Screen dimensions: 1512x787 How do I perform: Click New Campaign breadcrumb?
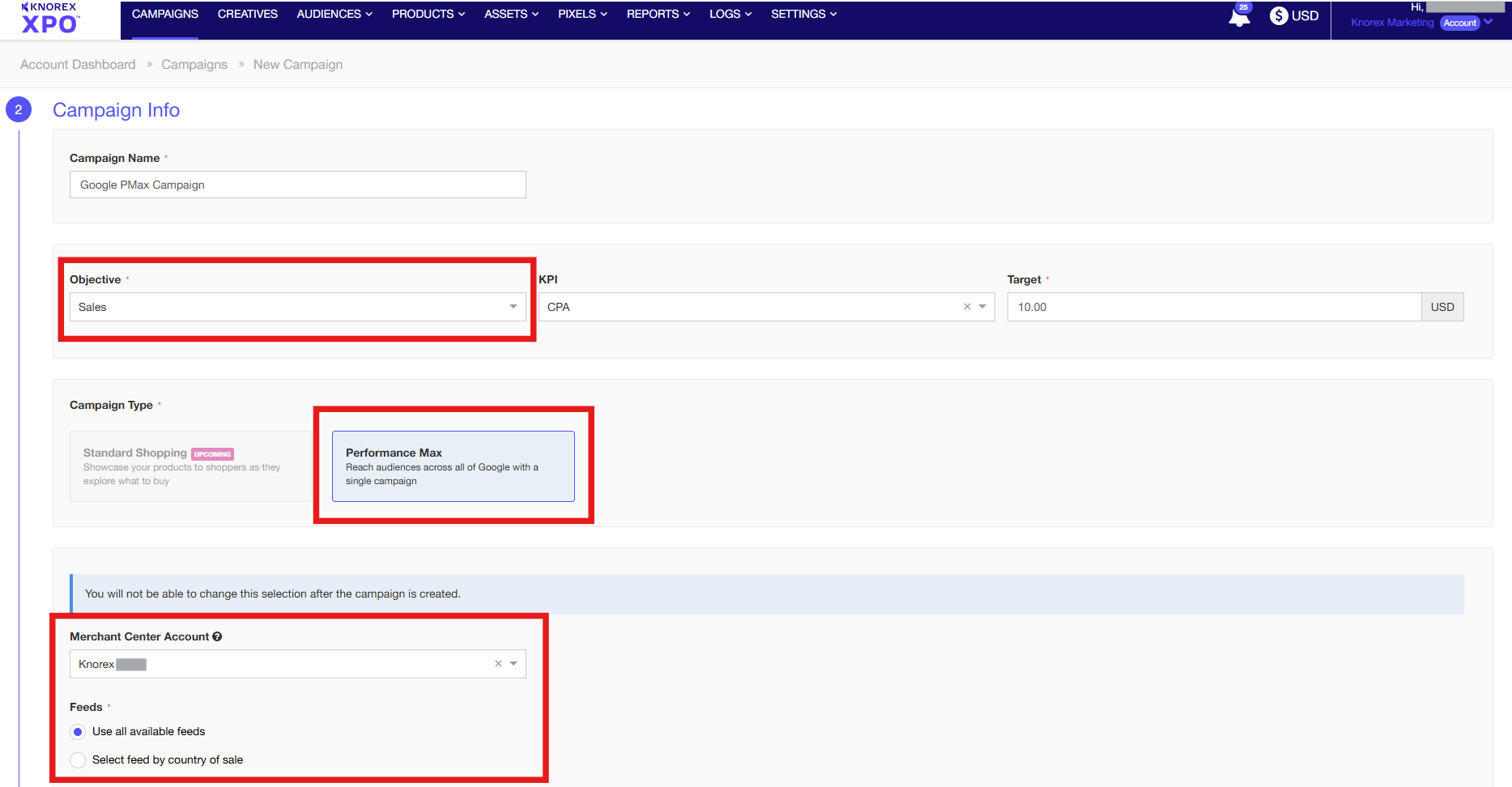[298, 65]
